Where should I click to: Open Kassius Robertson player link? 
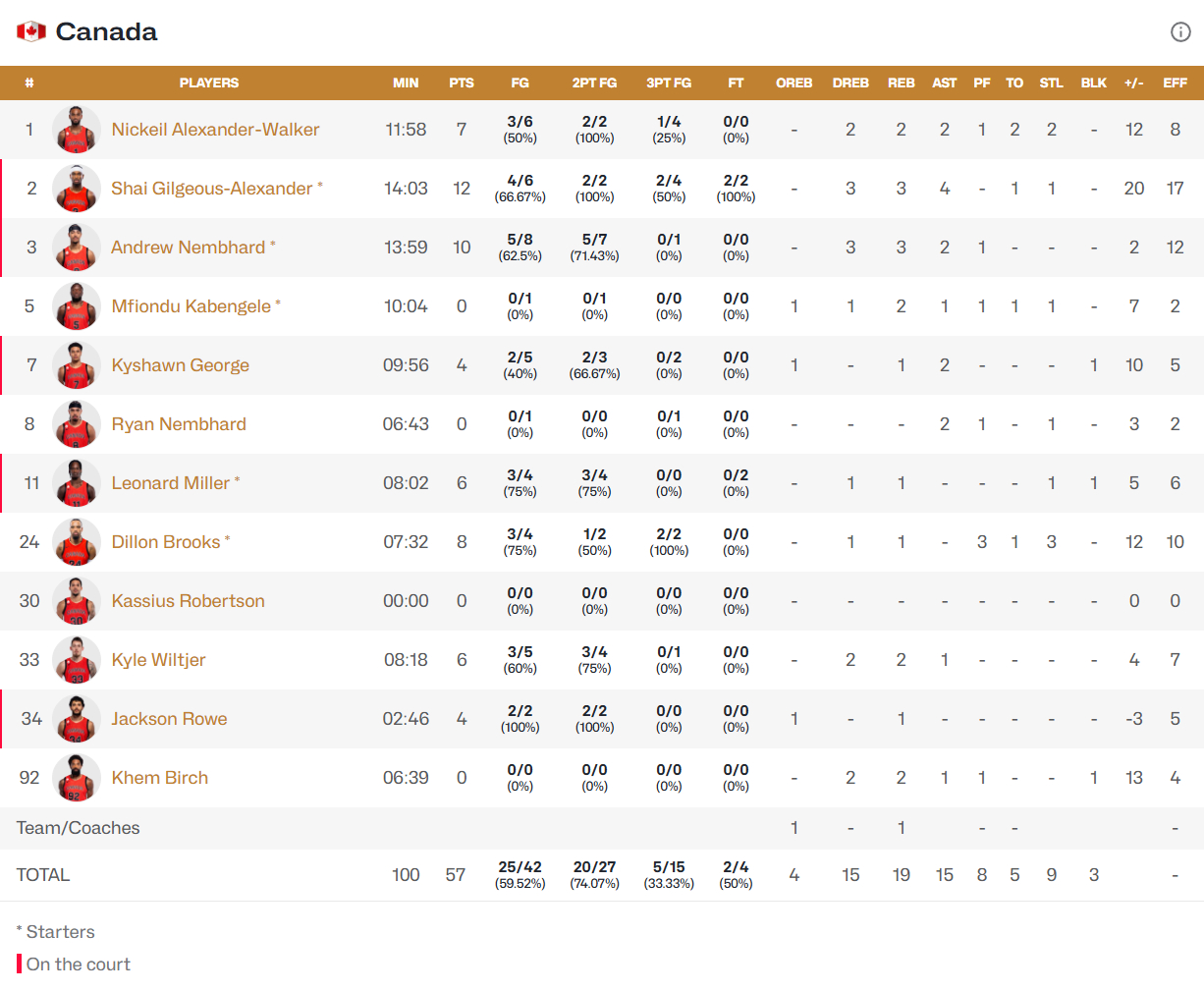click(x=188, y=601)
